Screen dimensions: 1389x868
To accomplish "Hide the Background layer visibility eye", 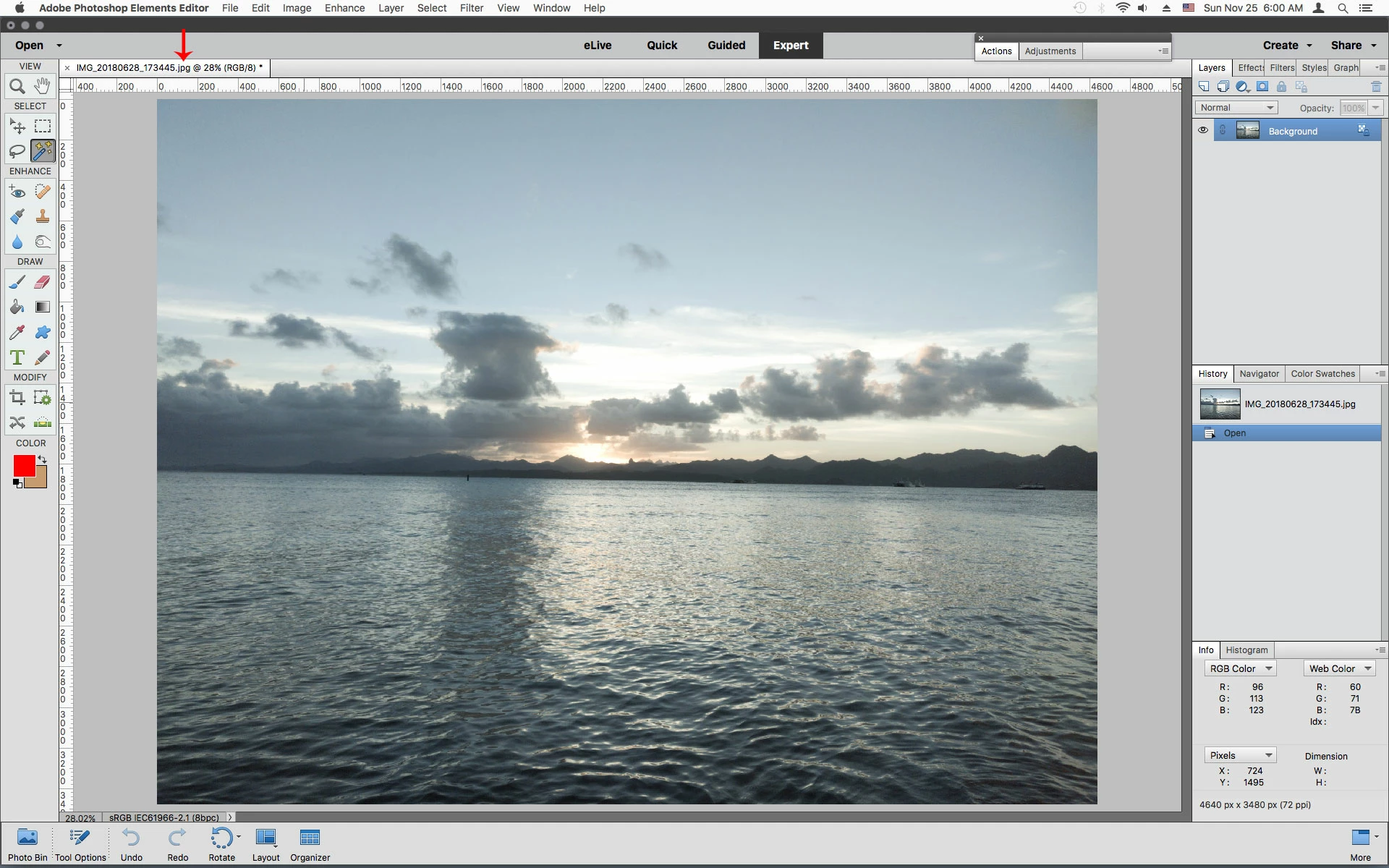I will (x=1203, y=131).
